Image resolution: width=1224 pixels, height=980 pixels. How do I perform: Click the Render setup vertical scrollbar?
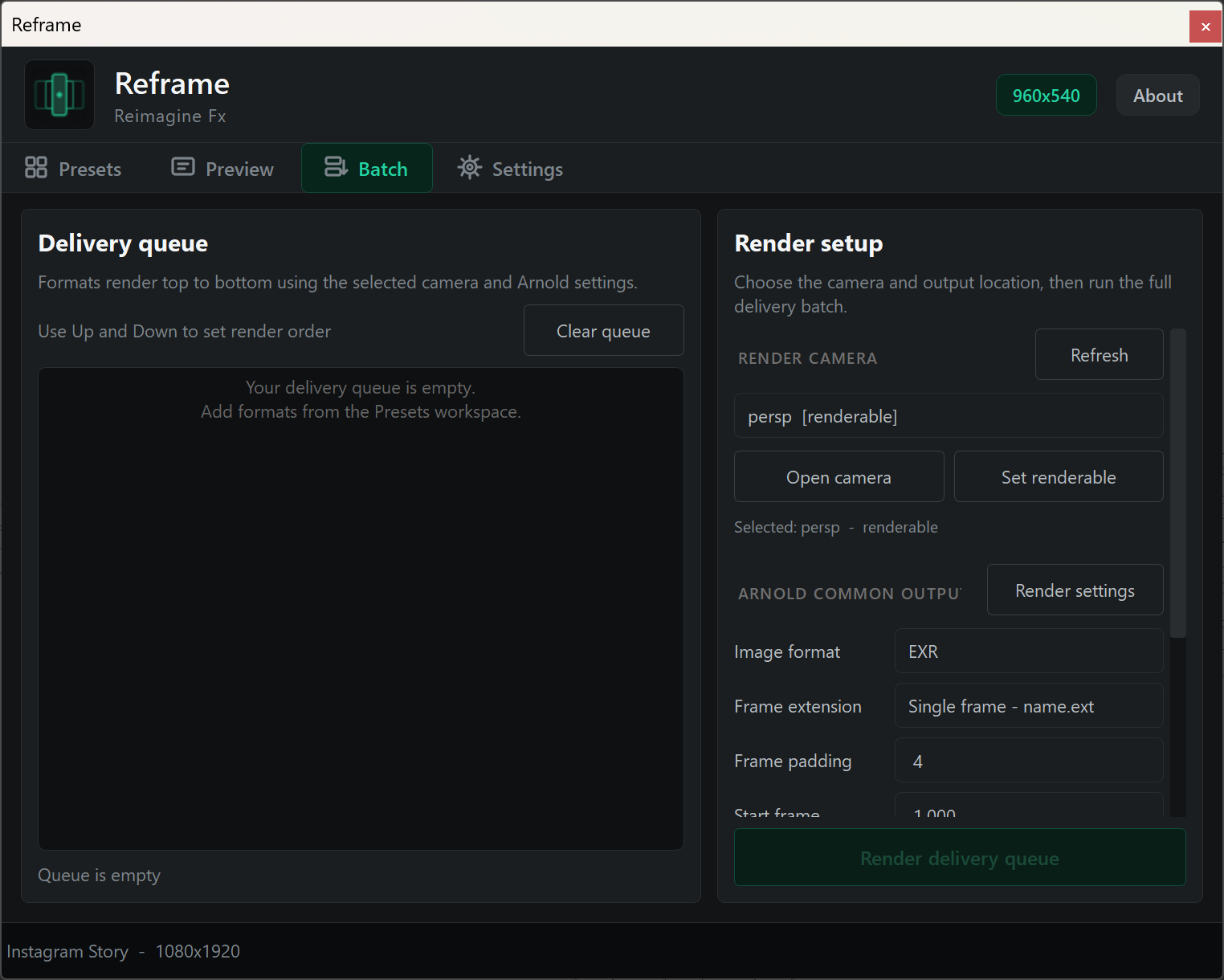point(1178,483)
